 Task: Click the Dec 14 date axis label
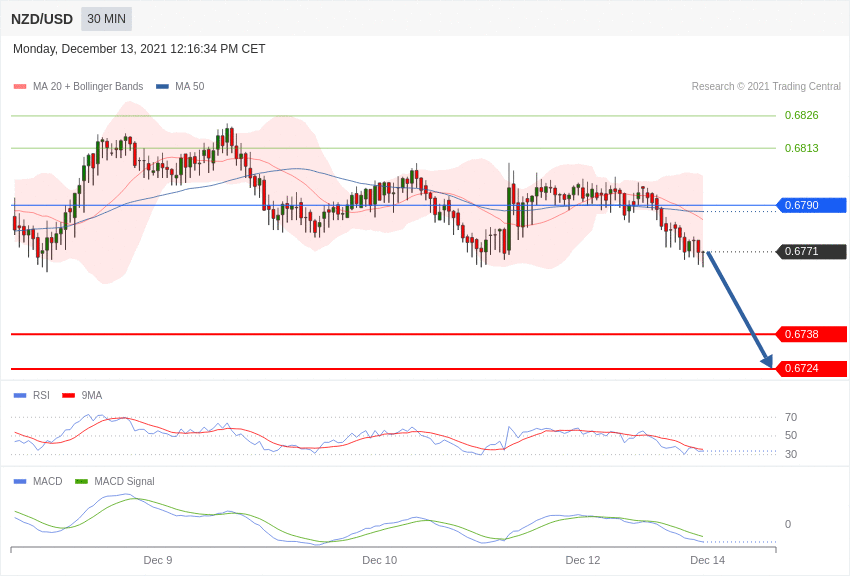pos(707,560)
